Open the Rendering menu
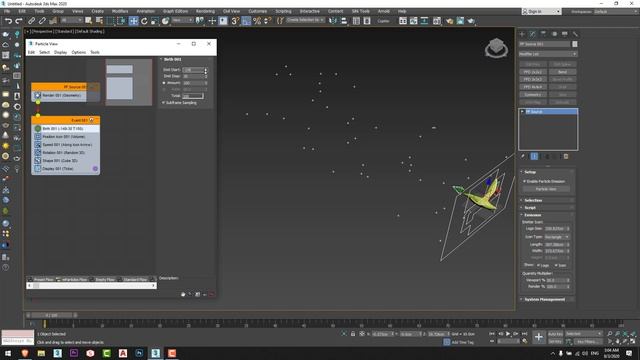 (205, 11)
